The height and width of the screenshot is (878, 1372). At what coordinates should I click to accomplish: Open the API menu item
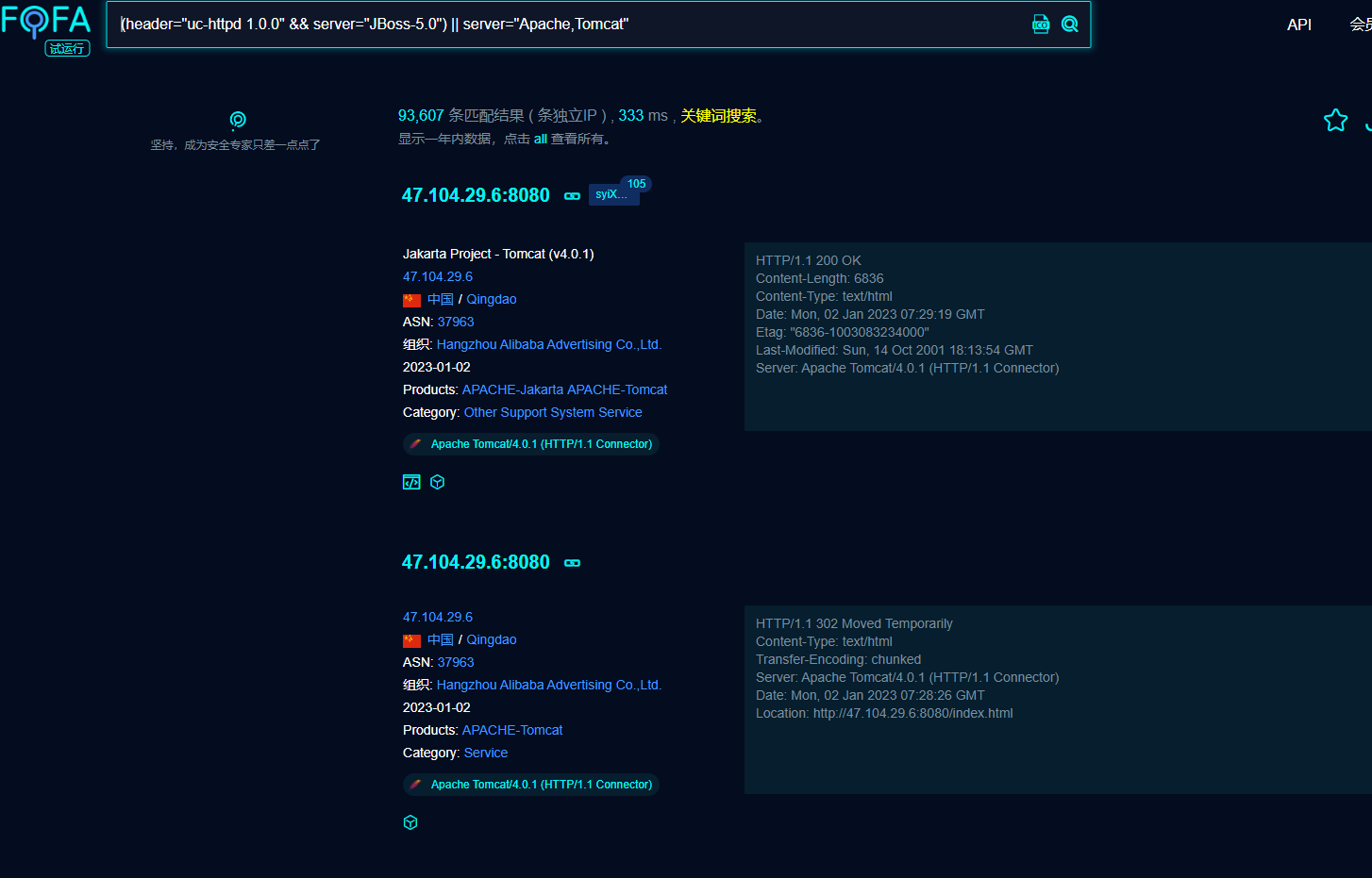click(x=1299, y=25)
